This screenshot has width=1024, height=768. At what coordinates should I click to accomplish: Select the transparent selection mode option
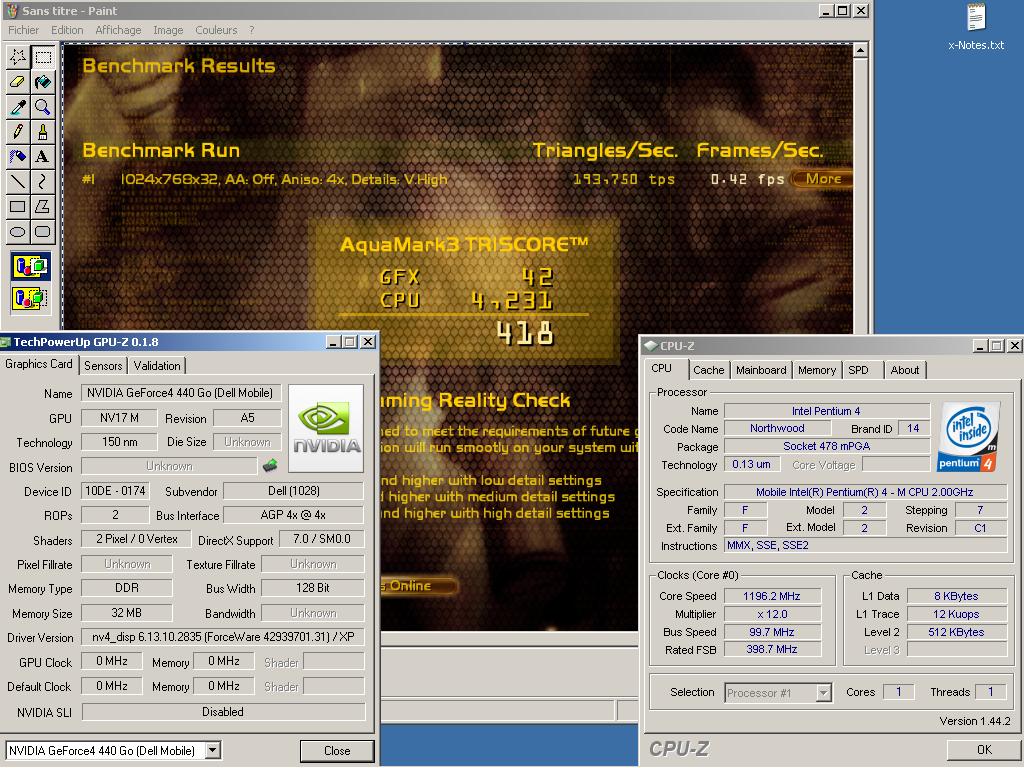pos(30,298)
